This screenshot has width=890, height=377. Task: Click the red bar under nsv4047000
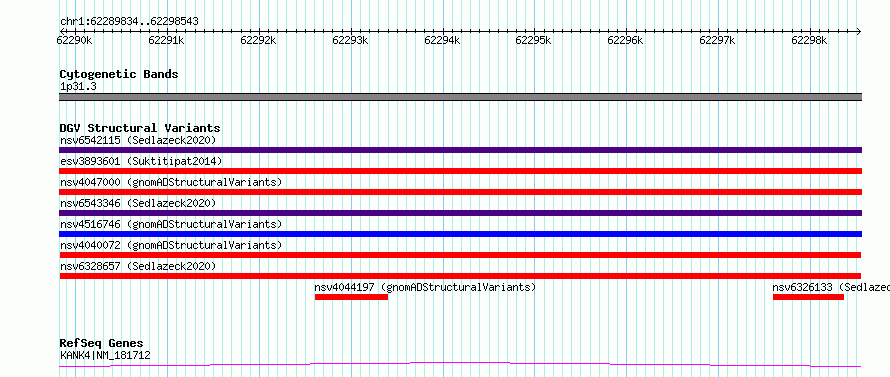pyautogui.click(x=460, y=192)
